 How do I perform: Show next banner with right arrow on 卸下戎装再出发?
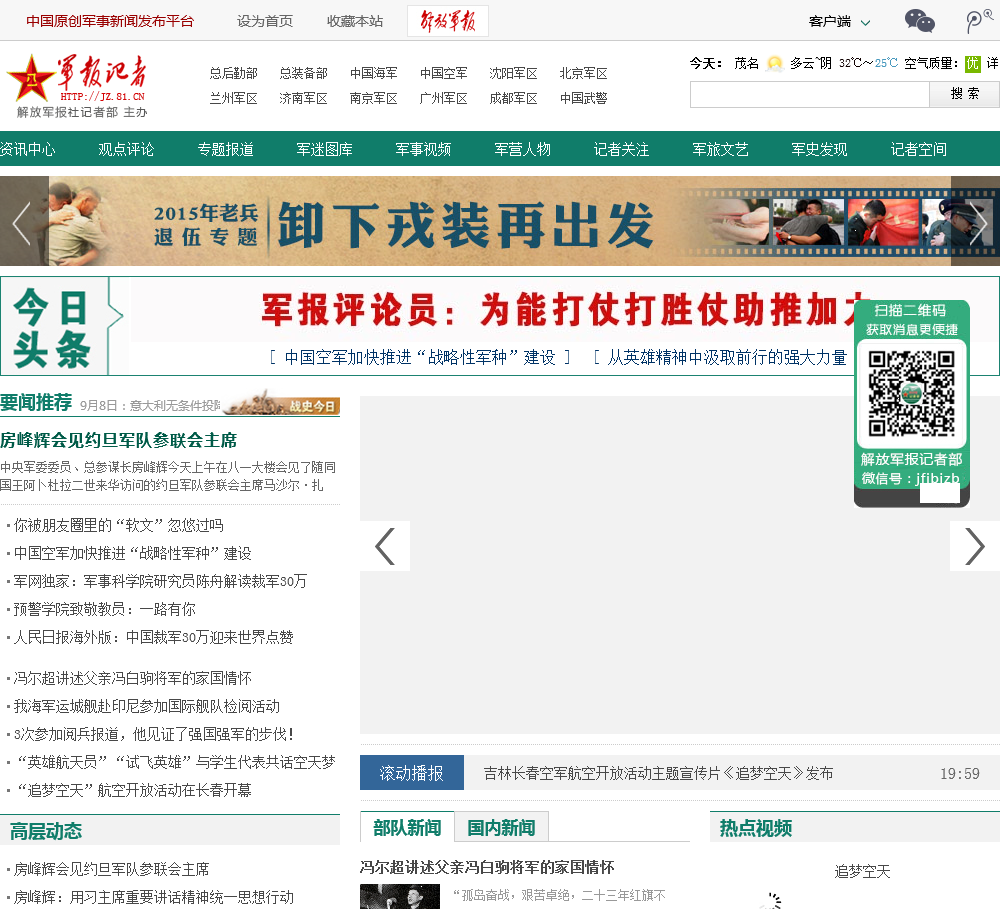(x=978, y=223)
